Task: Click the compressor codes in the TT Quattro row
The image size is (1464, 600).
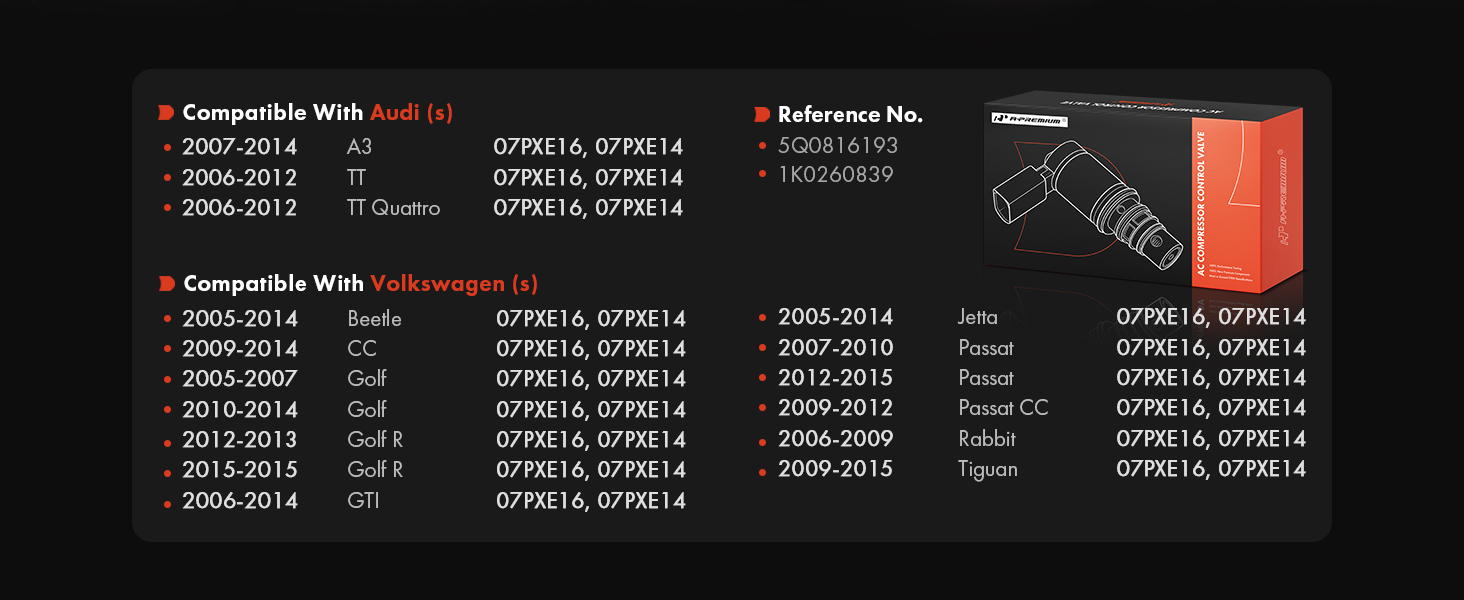Action: (588, 208)
